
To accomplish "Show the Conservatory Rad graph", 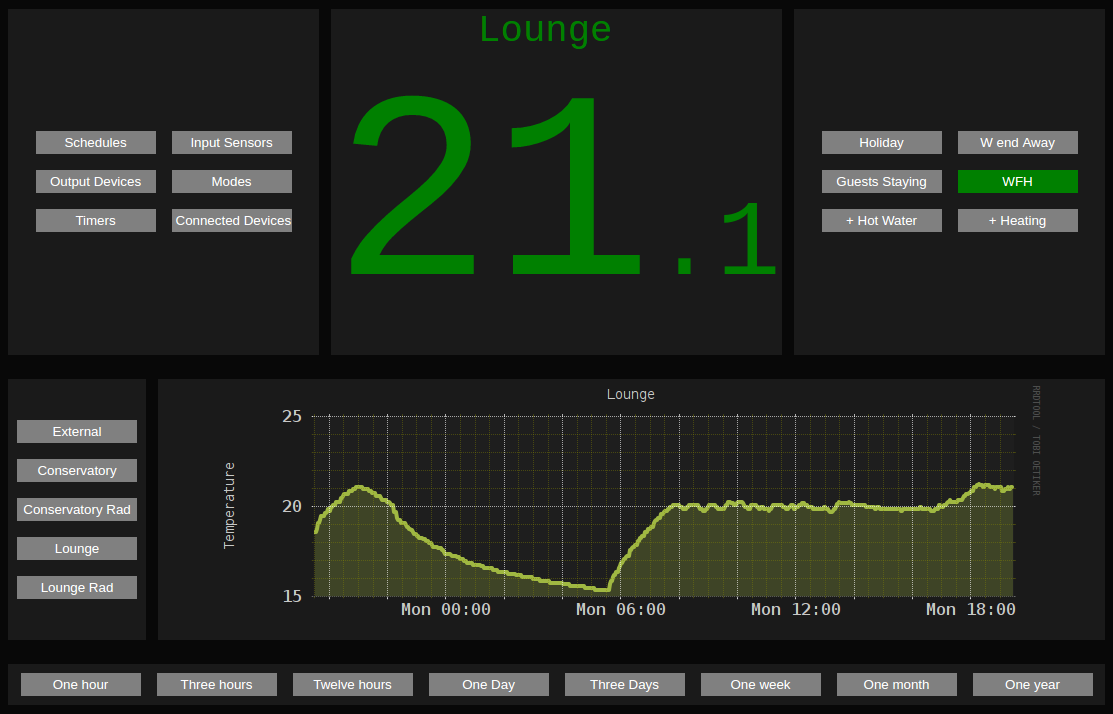I will coord(76,509).
